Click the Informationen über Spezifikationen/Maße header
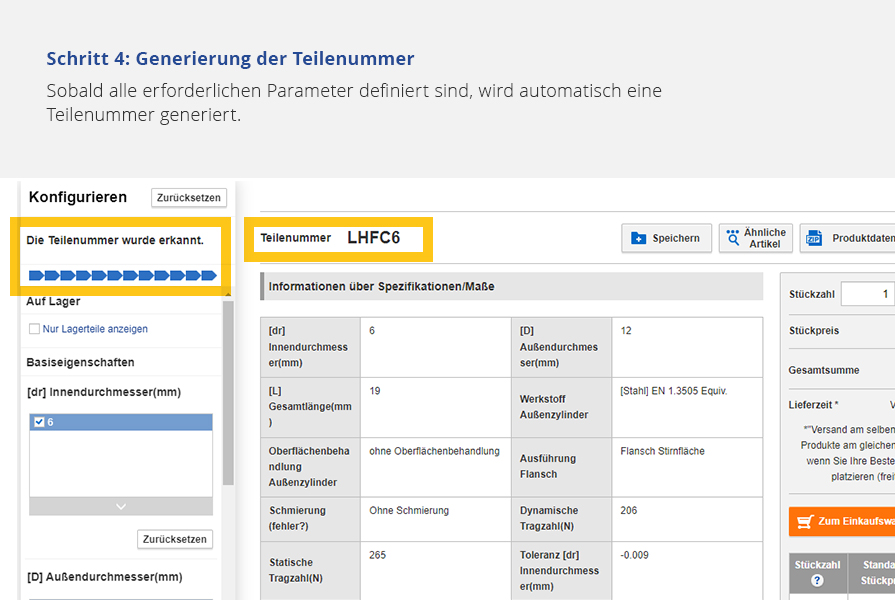895x600 pixels. coord(381,286)
